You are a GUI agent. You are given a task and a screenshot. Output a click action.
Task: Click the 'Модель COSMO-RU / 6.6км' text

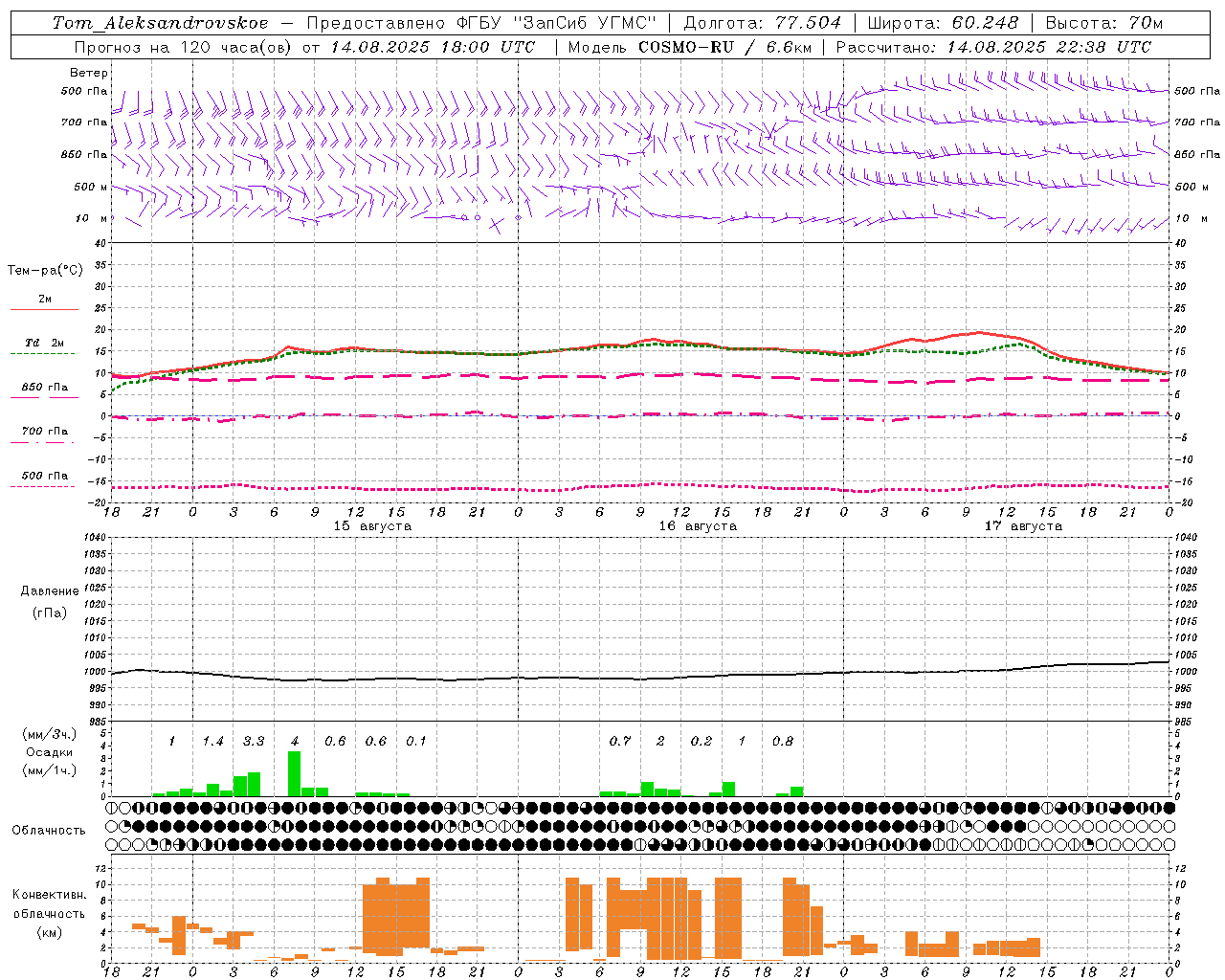click(689, 47)
